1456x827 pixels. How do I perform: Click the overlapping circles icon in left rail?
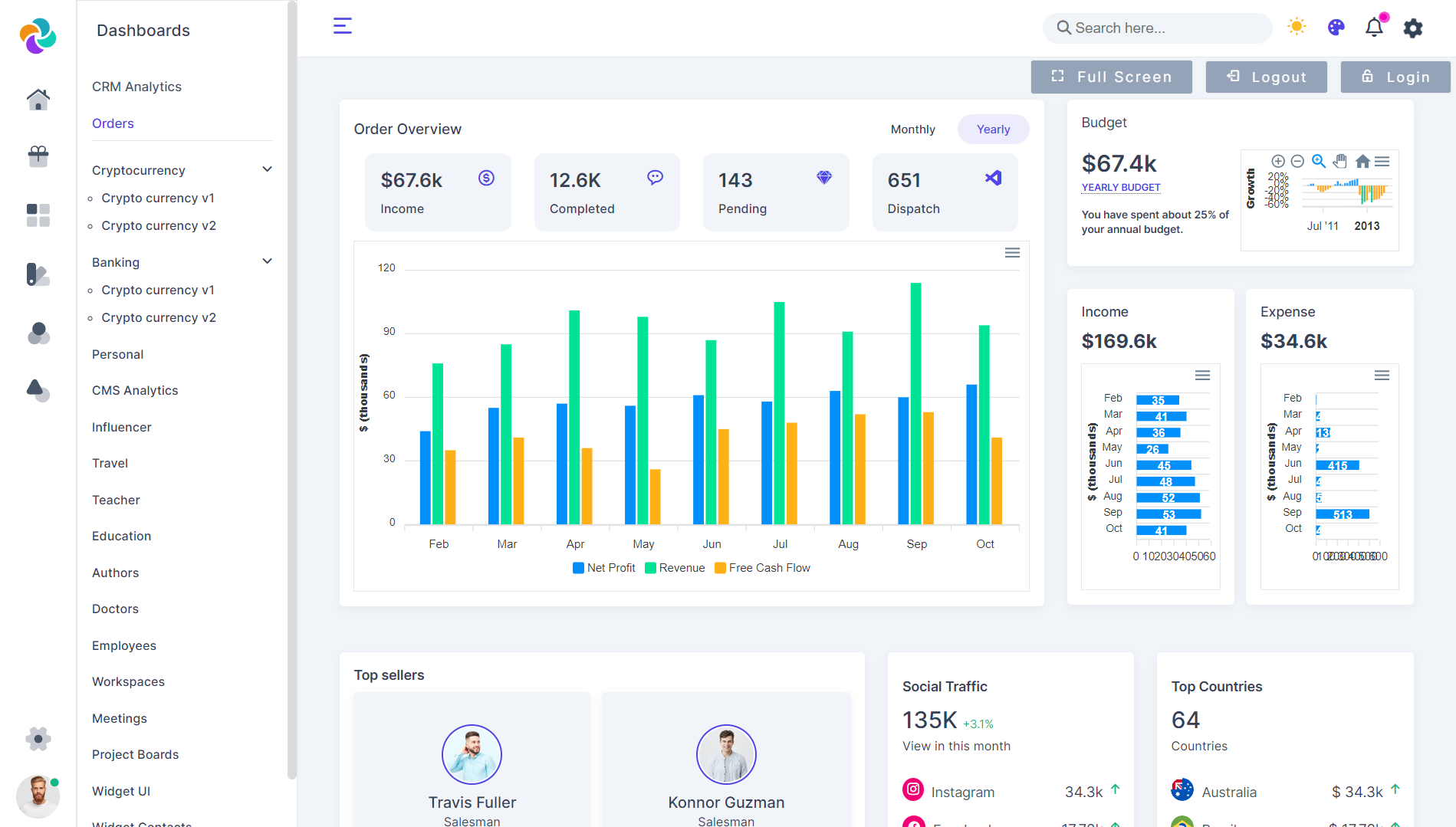tap(38, 333)
